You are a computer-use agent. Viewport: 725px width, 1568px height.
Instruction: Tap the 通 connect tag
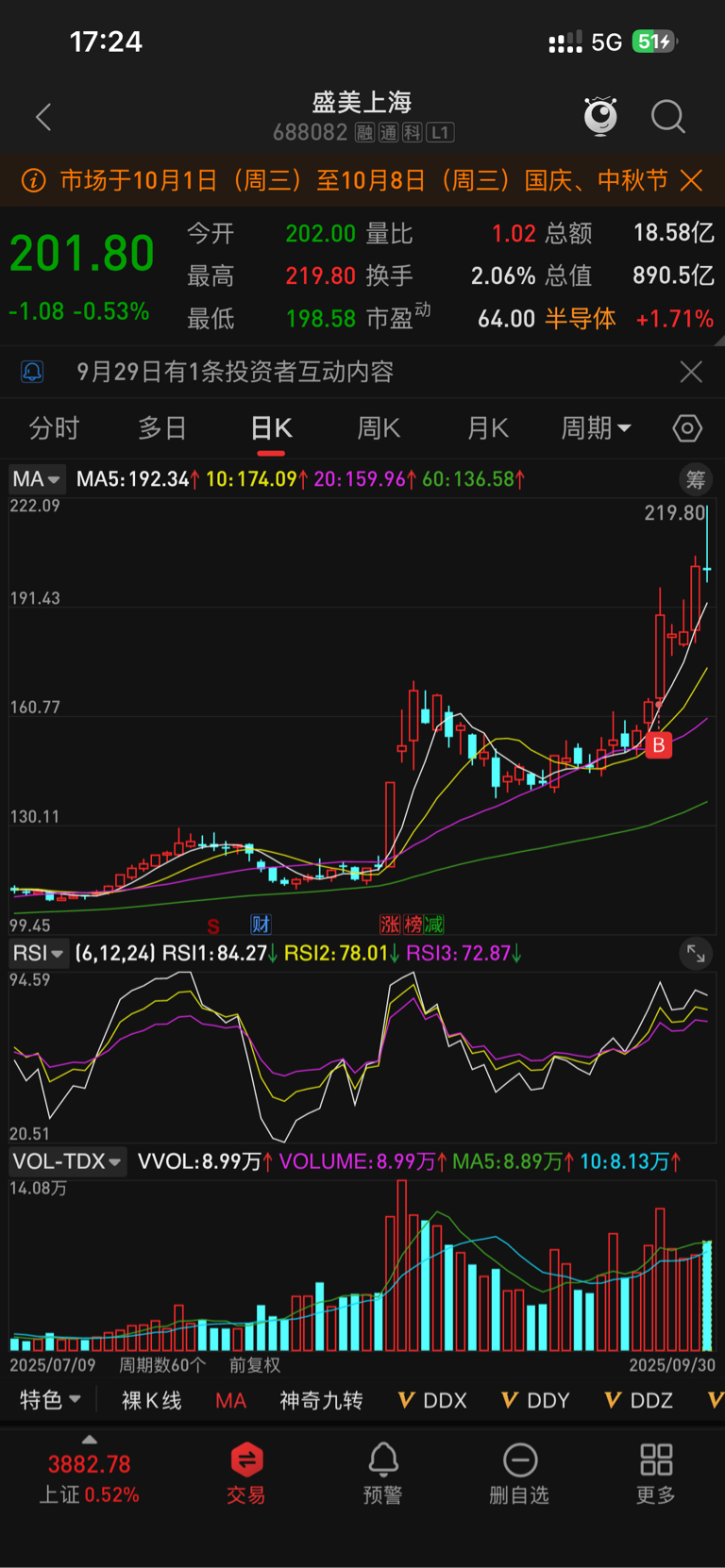click(388, 133)
